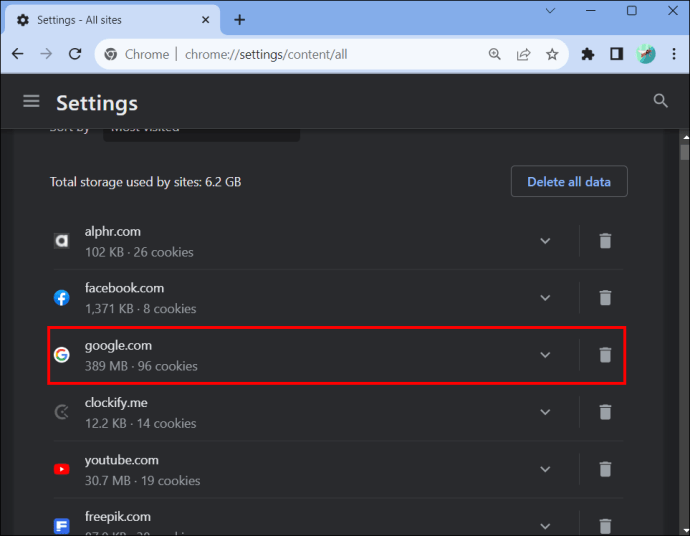This screenshot has width=690, height=536.
Task: Expand the alphr.com entry
Action: 545,241
